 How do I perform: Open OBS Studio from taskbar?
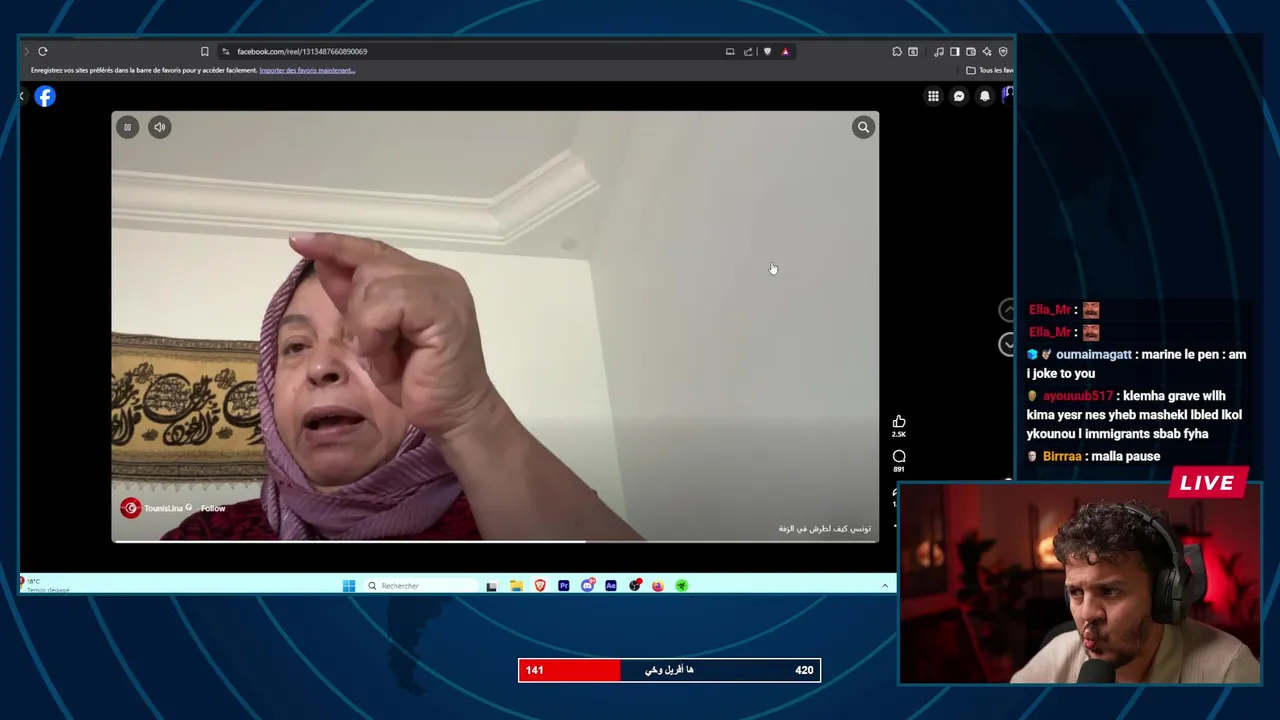pyautogui.click(x=635, y=586)
